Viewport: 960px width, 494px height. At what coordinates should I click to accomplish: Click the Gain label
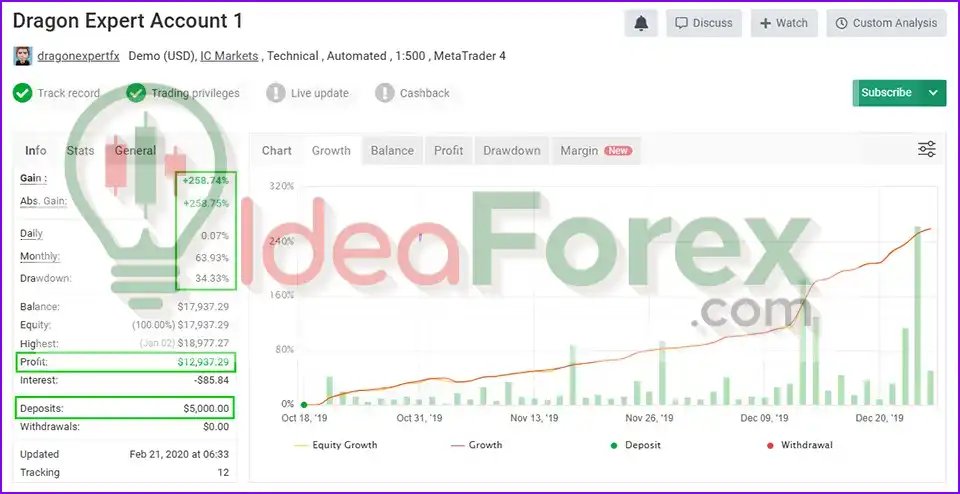point(33,178)
